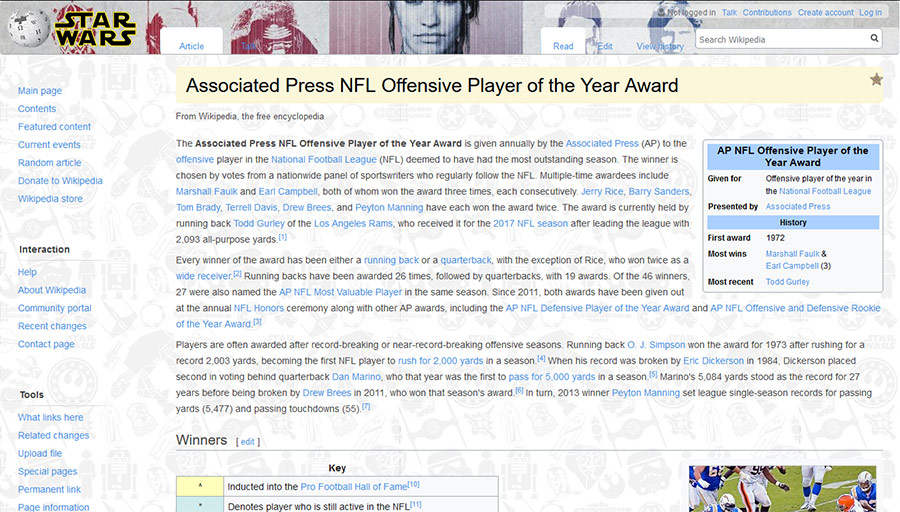The width and height of the screenshot is (900, 512).
Task: Select the Read tab
Action: coord(563,46)
